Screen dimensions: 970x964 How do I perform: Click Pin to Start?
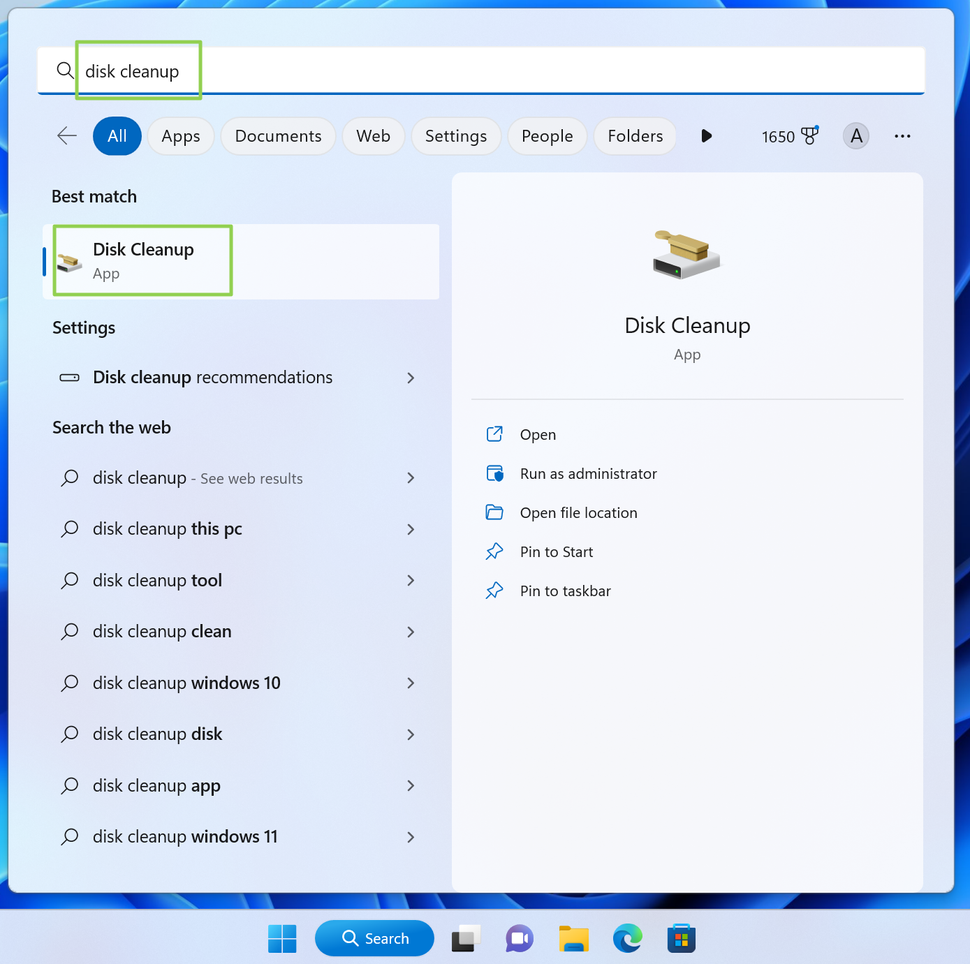pyautogui.click(x=556, y=551)
